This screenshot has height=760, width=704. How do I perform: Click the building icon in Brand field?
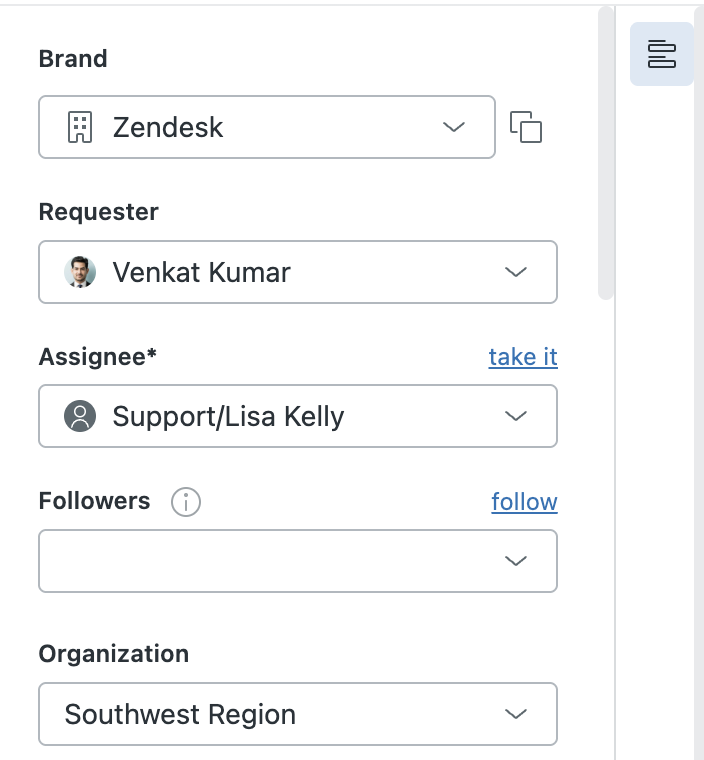click(x=79, y=127)
